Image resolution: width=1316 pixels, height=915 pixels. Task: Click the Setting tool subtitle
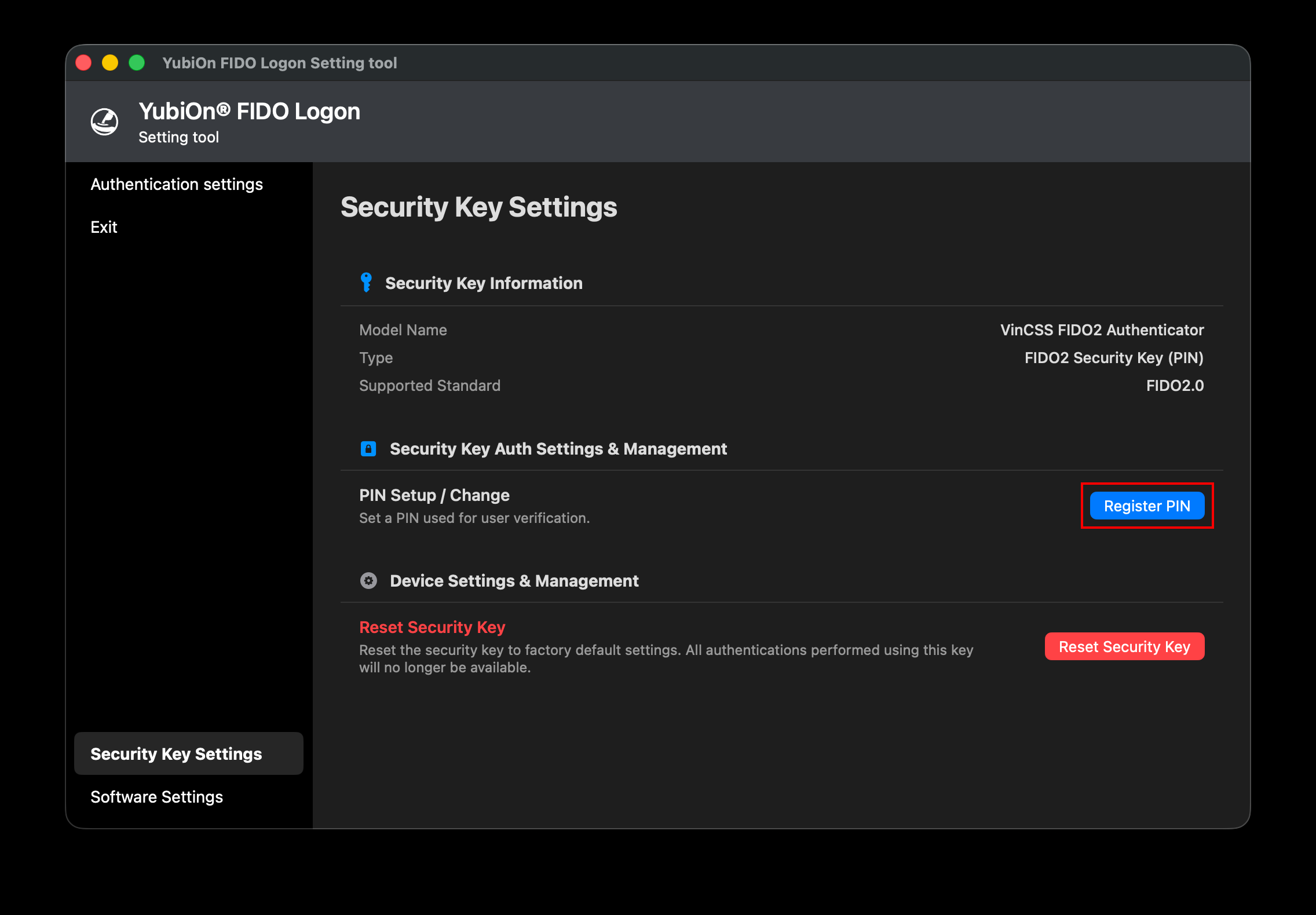click(178, 137)
